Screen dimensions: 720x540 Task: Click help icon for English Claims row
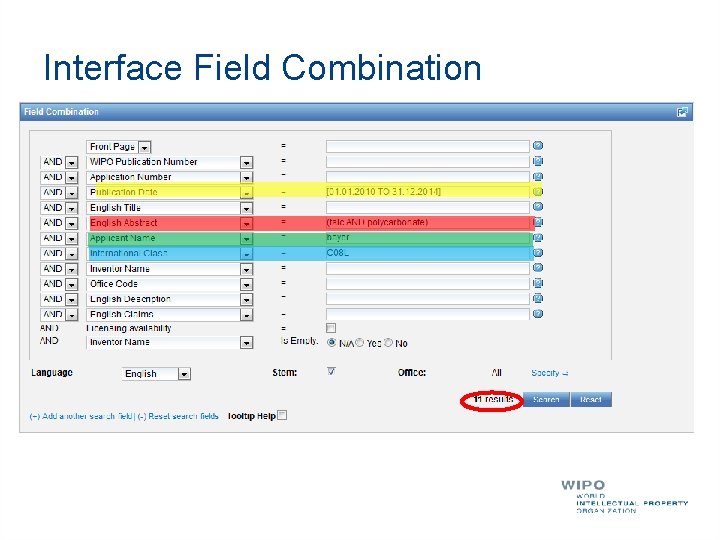[538, 314]
